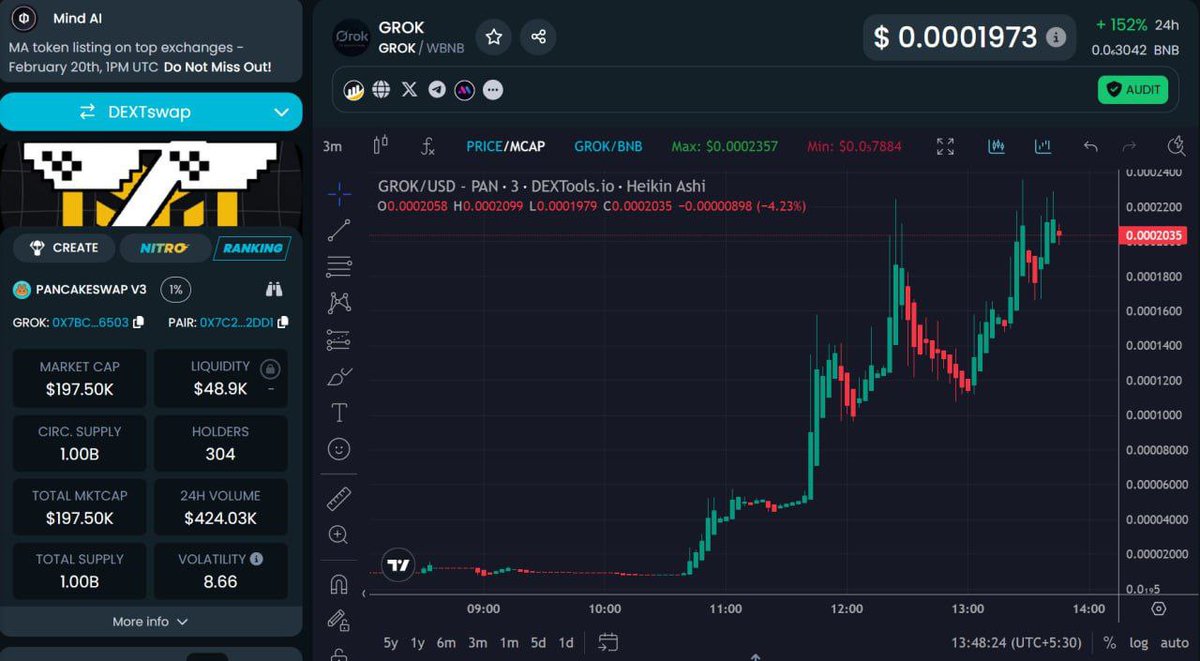The image size is (1200, 661).
Task: Select the brush drawing tool
Action: [339, 377]
